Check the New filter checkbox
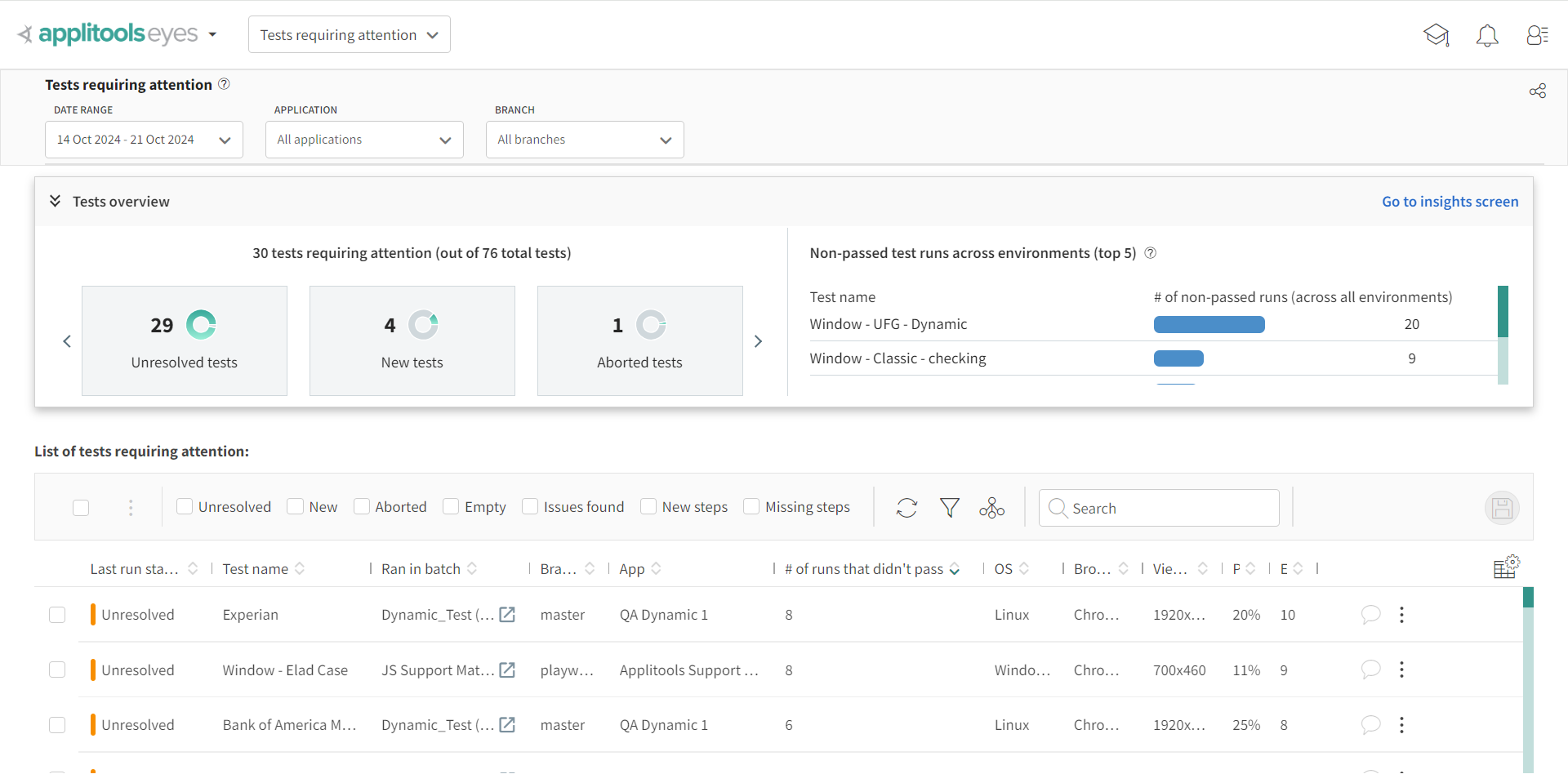 (296, 506)
